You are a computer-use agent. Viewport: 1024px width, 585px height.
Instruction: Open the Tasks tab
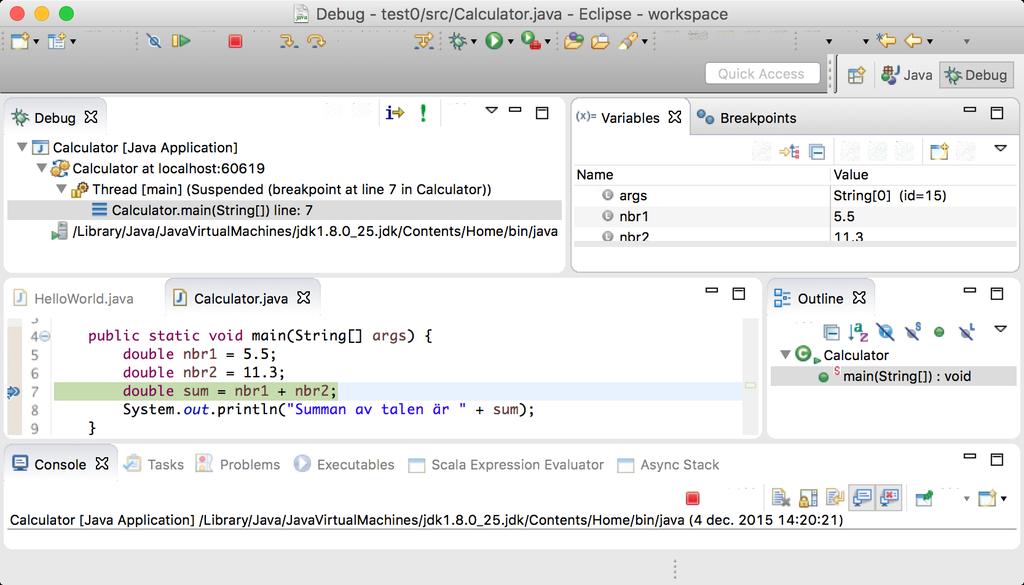click(x=155, y=464)
